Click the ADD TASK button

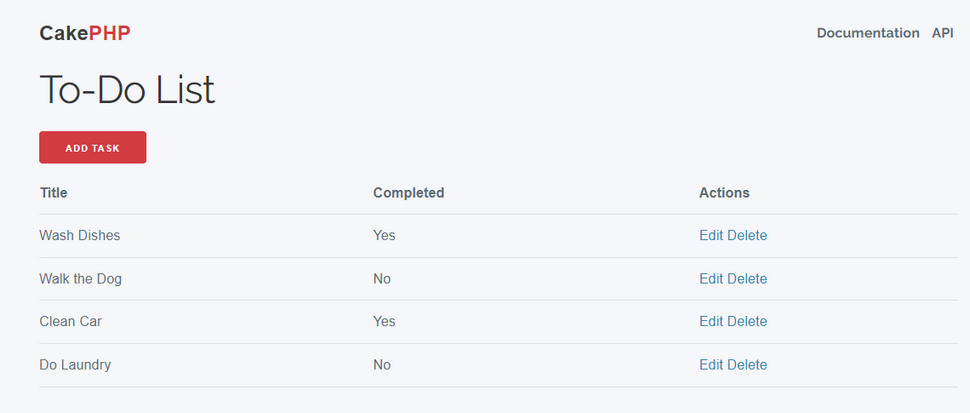93,147
